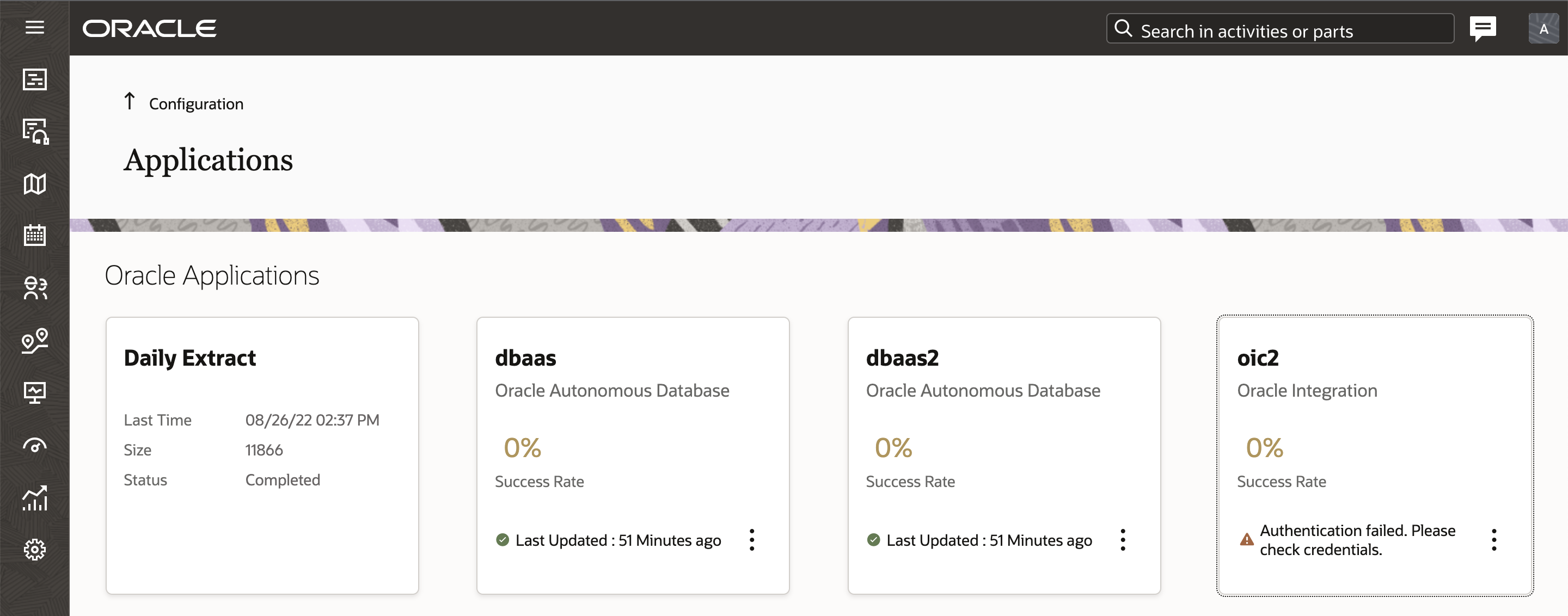Open the resources people sidebar icon

(x=35, y=288)
